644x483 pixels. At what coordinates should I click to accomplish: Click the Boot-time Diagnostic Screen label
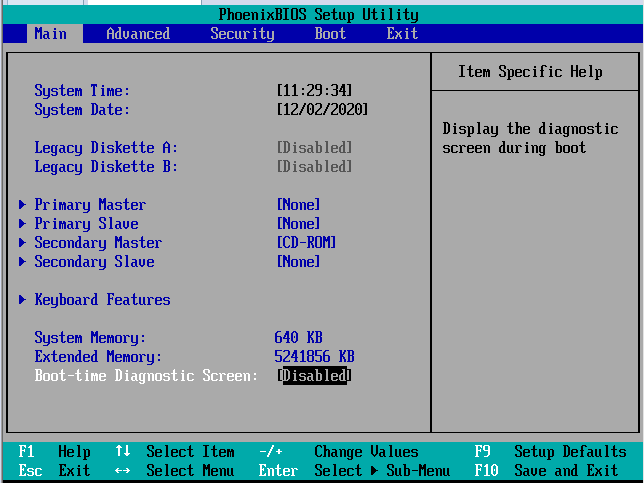pyautogui.click(x=146, y=375)
